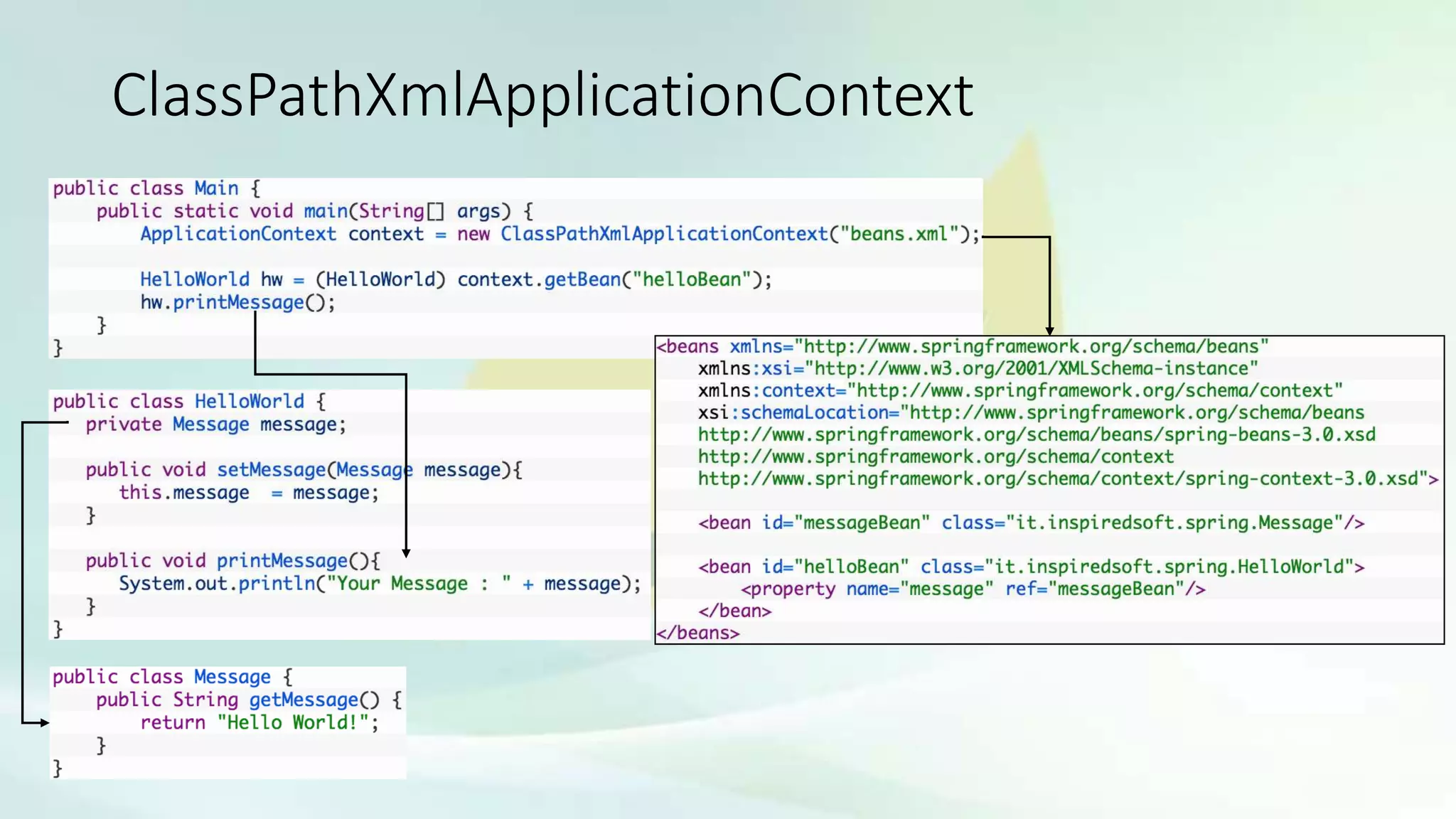Image resolution: width=1456 pixels, height=819 pixels.
Task: Click the property name="message" ref line
Action: tap(973, 589)
